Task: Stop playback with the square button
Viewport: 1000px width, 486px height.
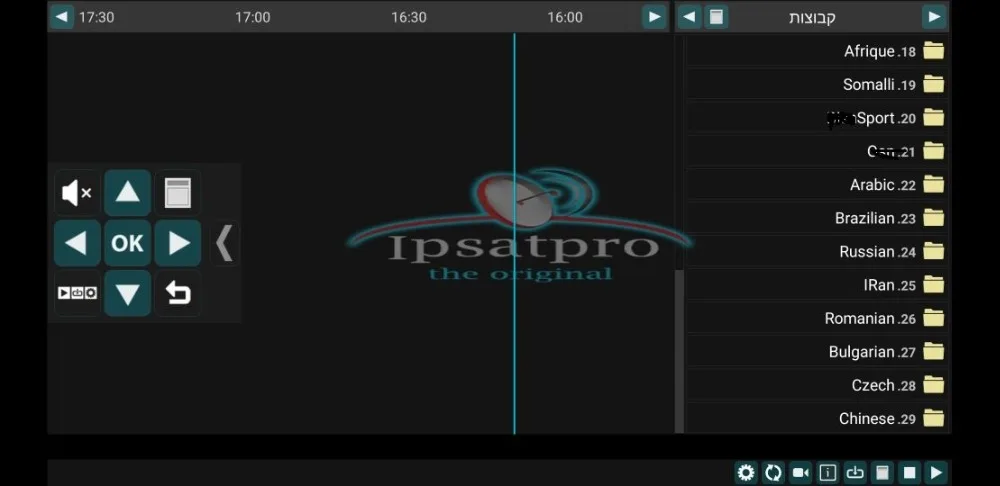Action: coord(909,473)
